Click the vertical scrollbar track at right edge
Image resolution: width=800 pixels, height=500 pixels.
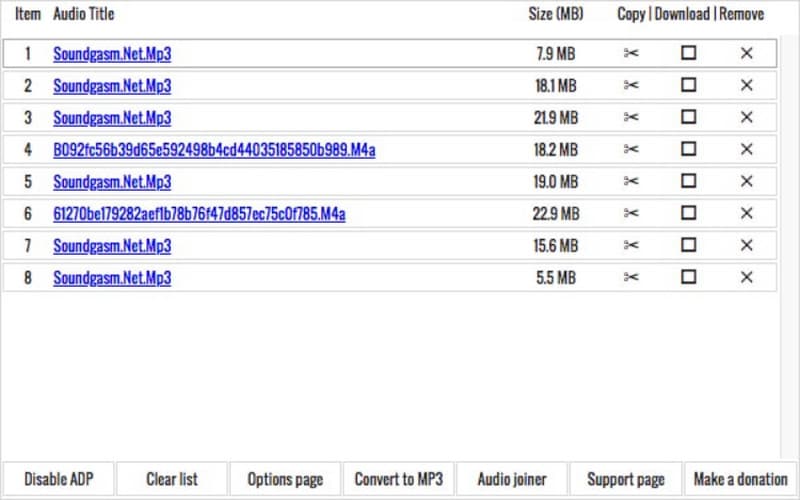[788, 245]
